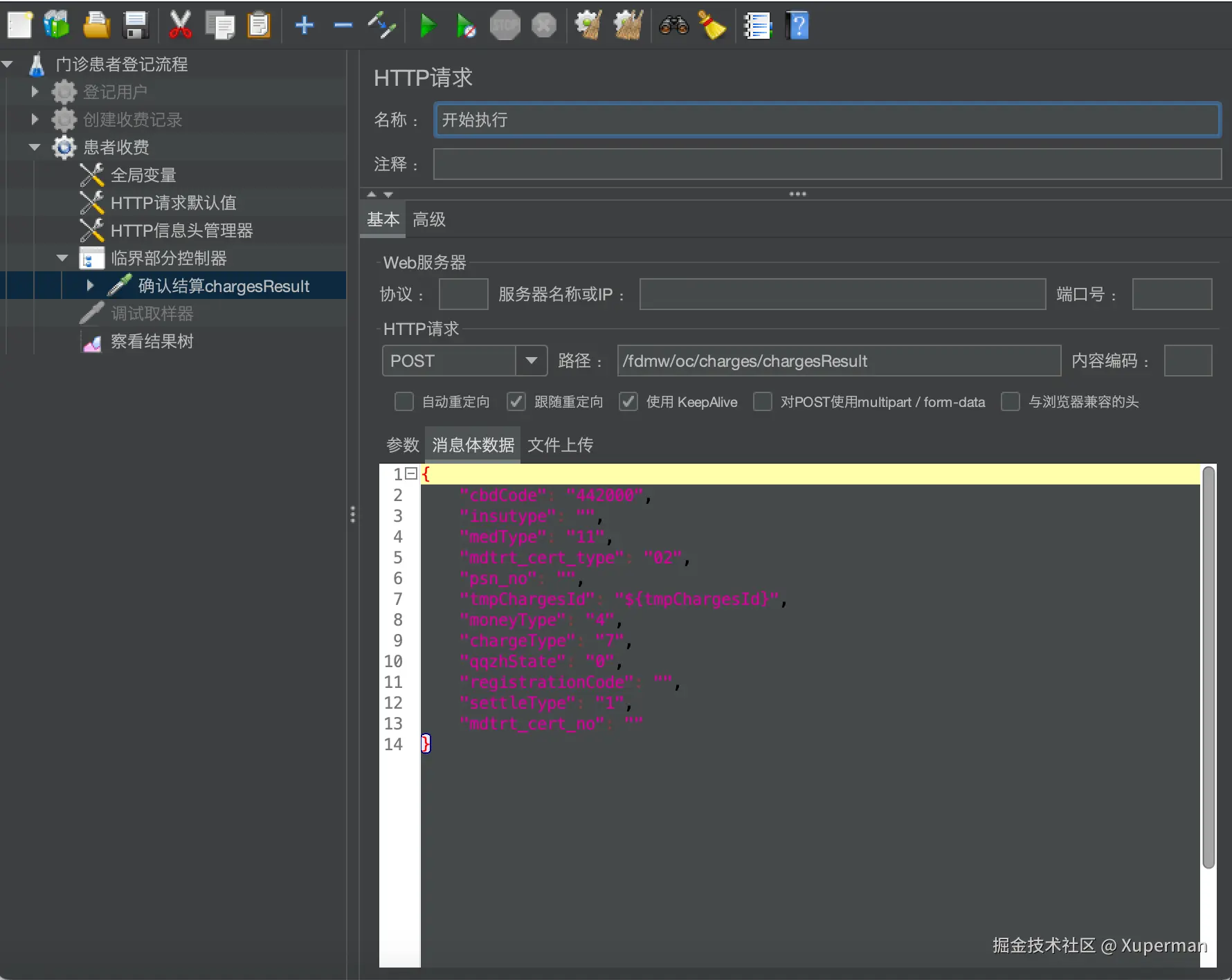Open the 参数 tab
Image resolution: width=1232 pixels, height=980 pixels.
coord(403,445)
